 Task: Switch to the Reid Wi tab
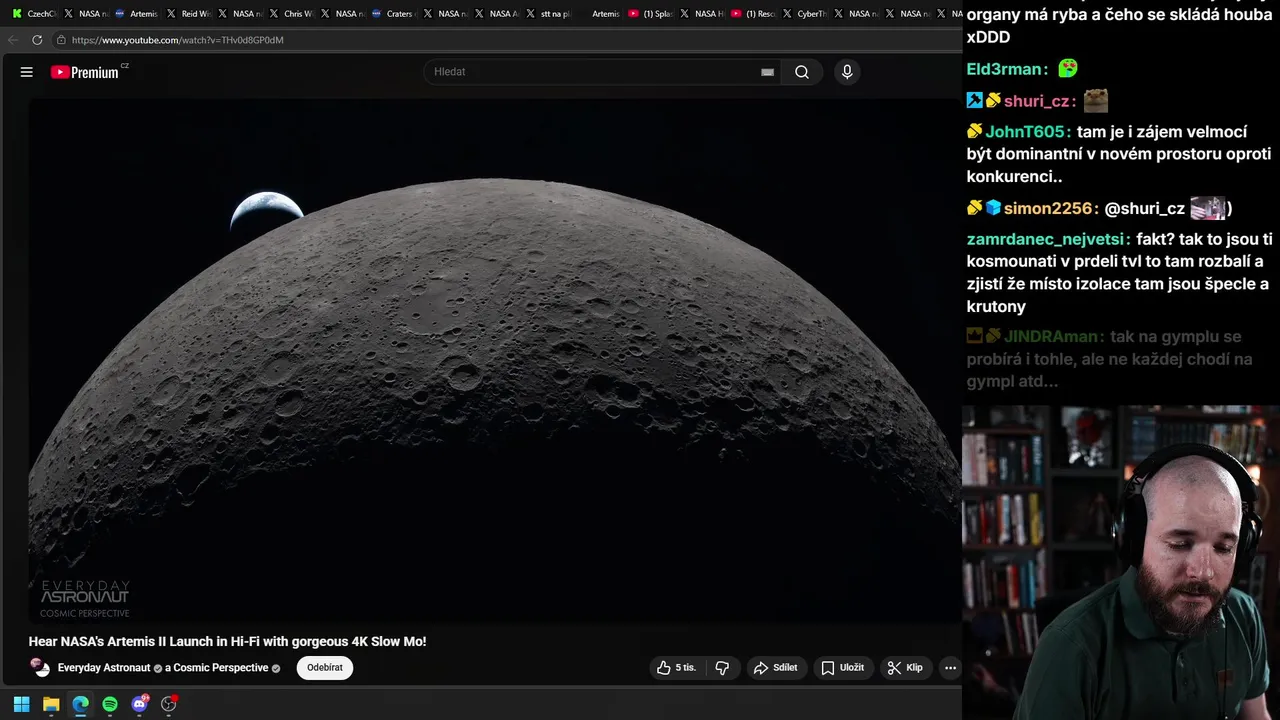point(188,14)
